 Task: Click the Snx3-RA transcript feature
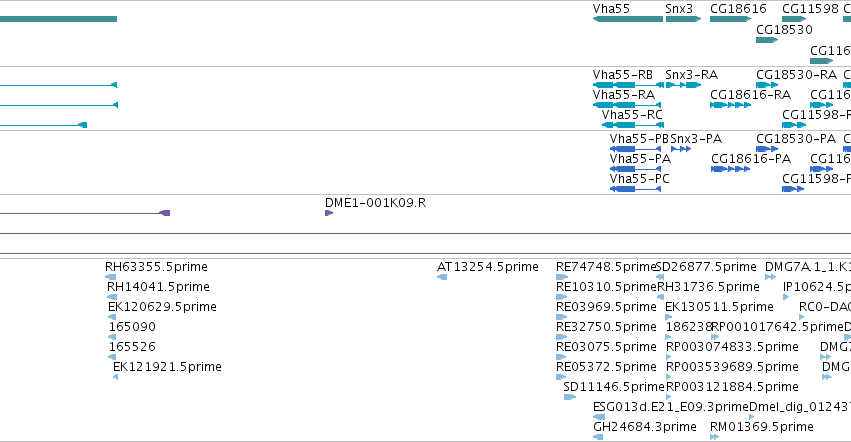coord(683,85)
